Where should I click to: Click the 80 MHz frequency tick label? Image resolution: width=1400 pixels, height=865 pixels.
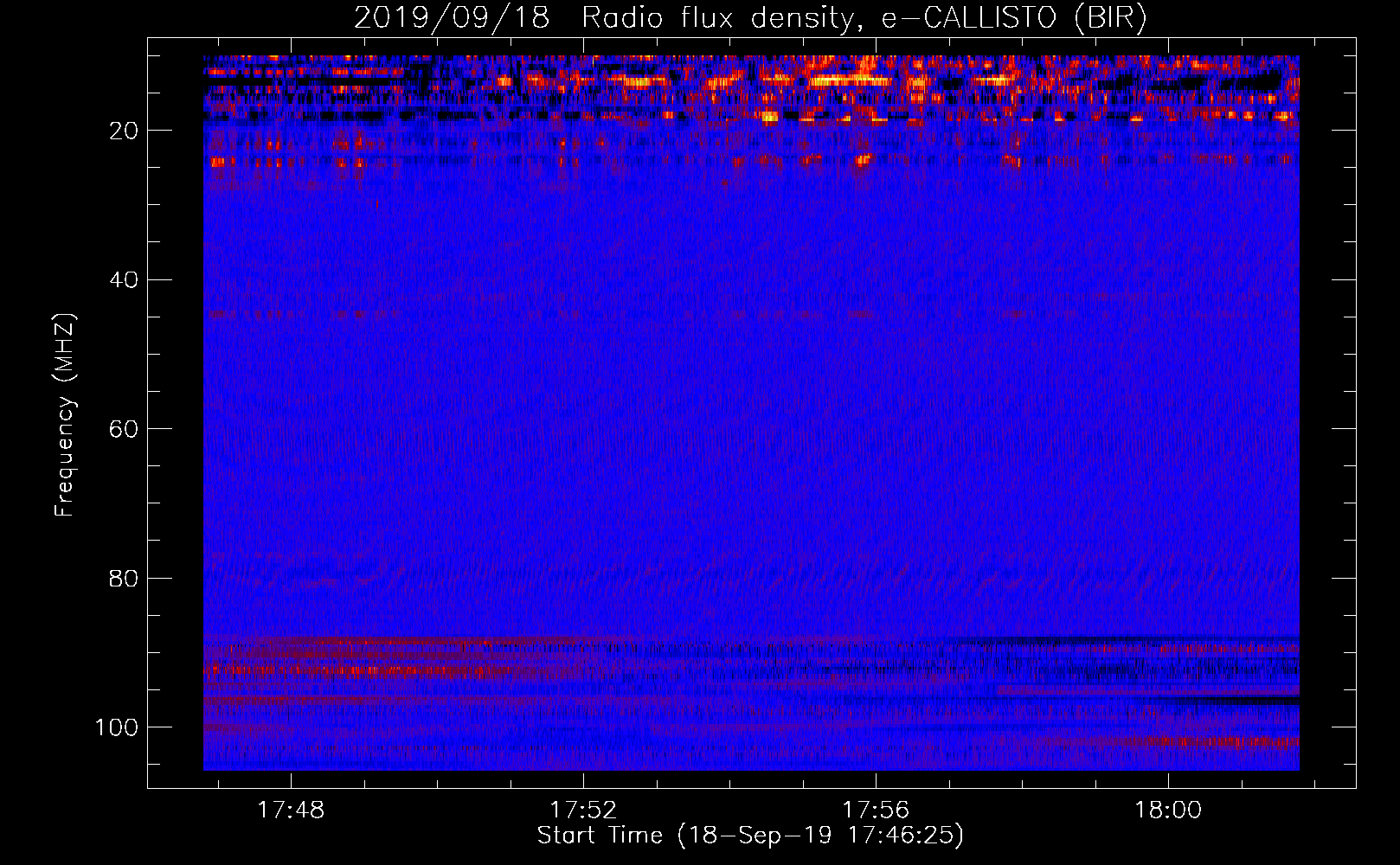pos(124,578)
